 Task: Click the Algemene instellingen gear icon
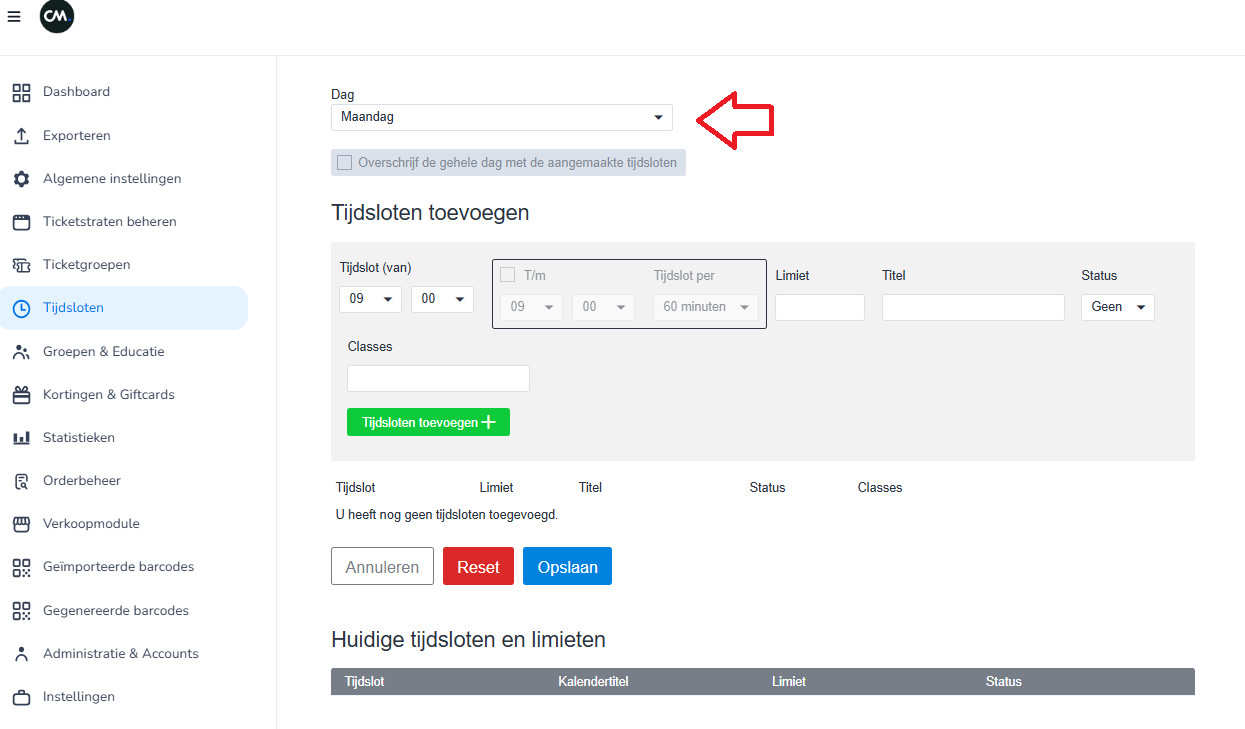coord(21,179)
